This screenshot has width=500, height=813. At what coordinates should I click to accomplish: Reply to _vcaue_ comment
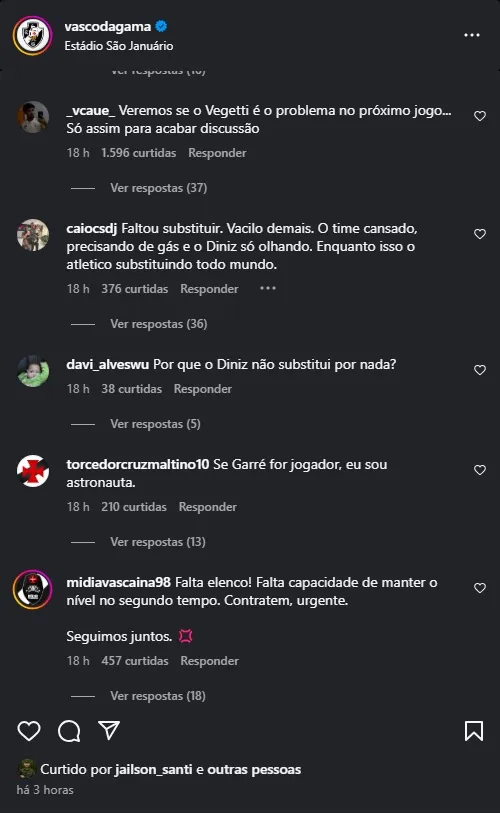click(217, 153)
